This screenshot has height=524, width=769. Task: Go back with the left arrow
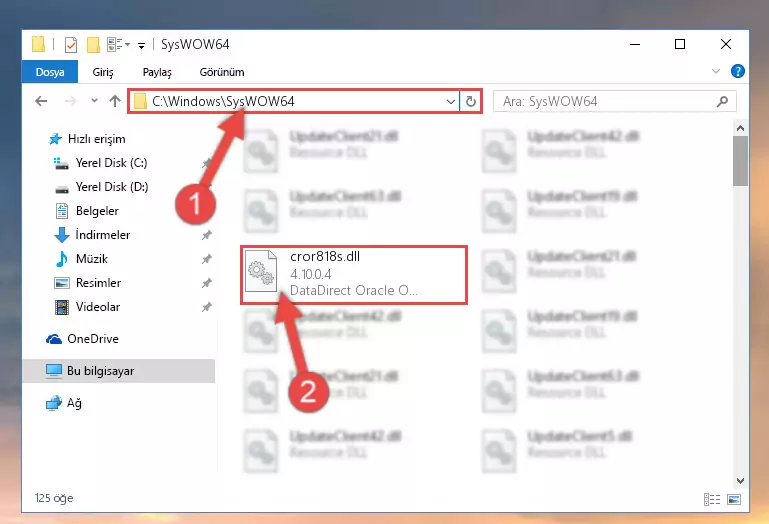[x=41, y=101]
